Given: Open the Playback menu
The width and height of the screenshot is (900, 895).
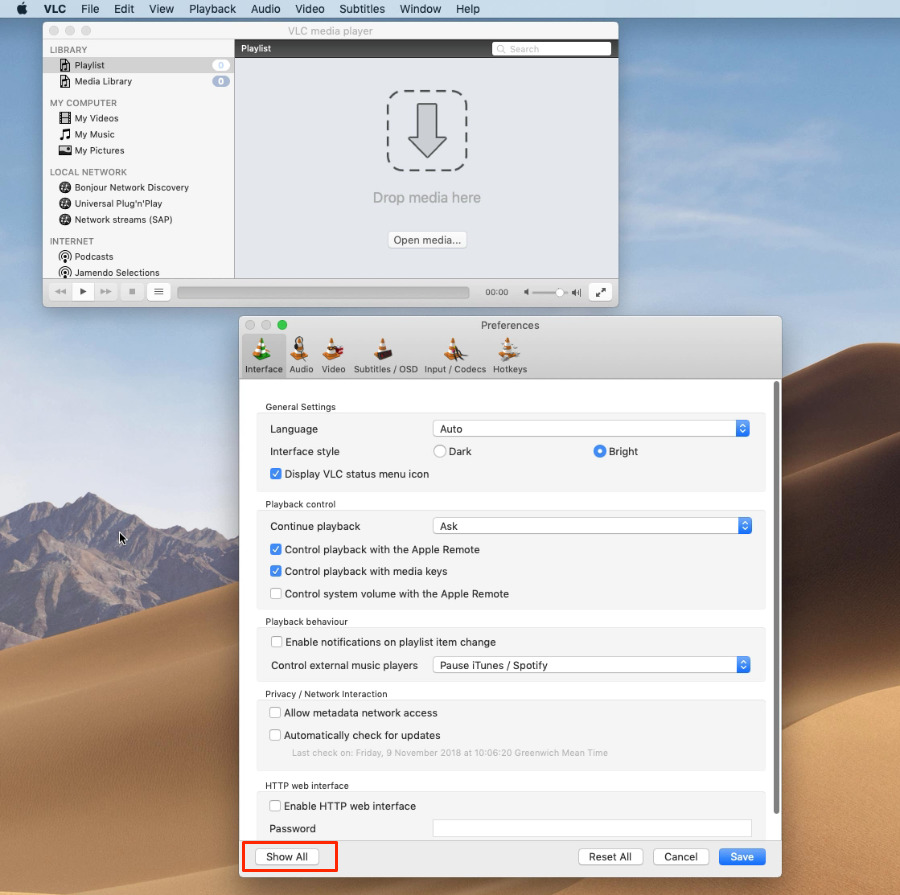Looking at the screenshot, I should (212, 9).
